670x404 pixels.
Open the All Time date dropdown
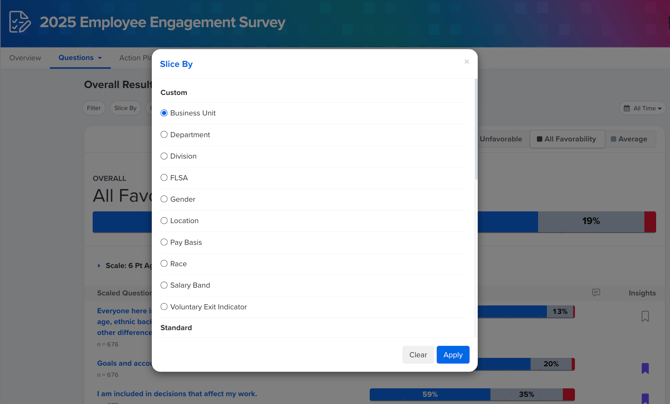click(642, 108)
